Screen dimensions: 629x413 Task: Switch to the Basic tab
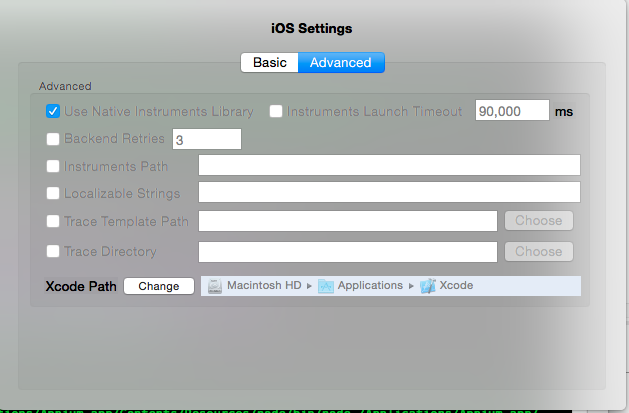pyautogui.click(x=270, y=62)
